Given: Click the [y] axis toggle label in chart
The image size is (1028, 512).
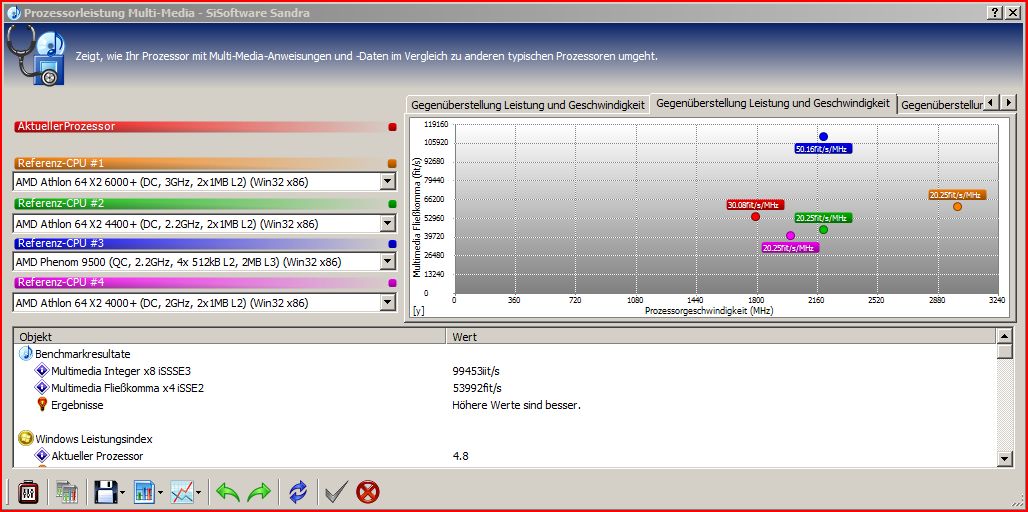Looking at the screenshot, I should click(418, 311).
